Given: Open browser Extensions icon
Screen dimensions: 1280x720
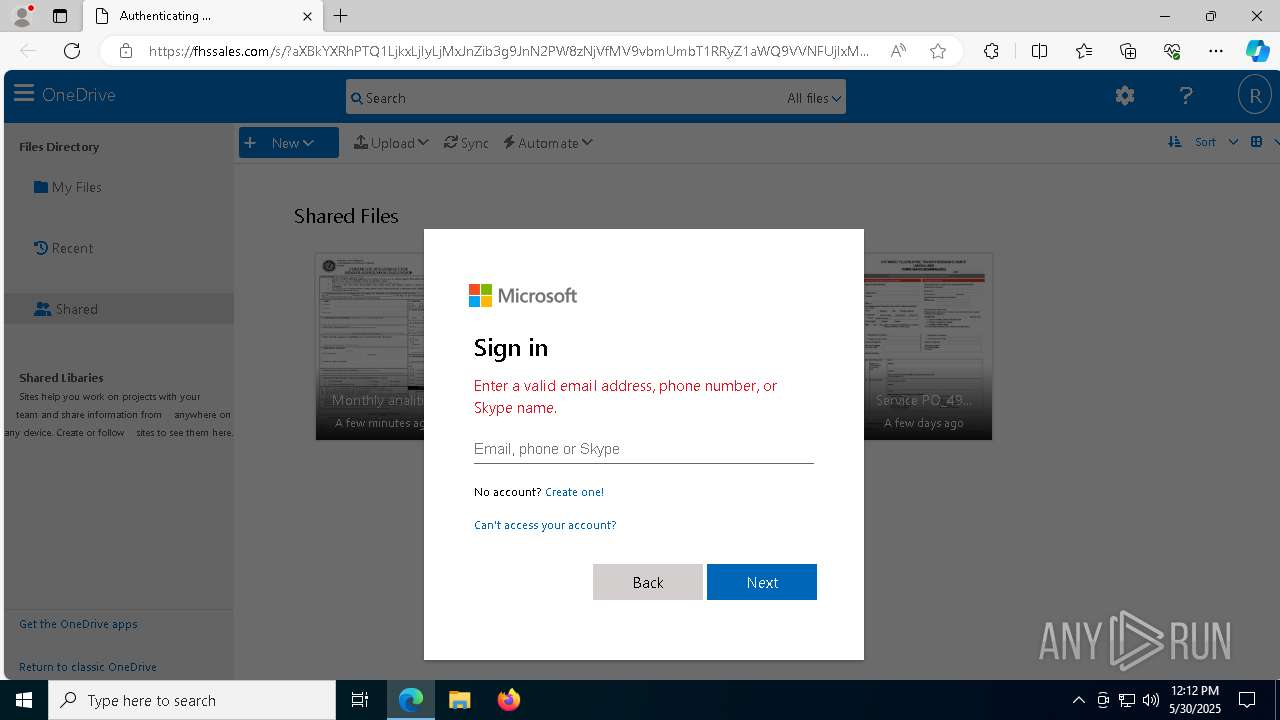Looking at the screenshot, I should point(991,51).
